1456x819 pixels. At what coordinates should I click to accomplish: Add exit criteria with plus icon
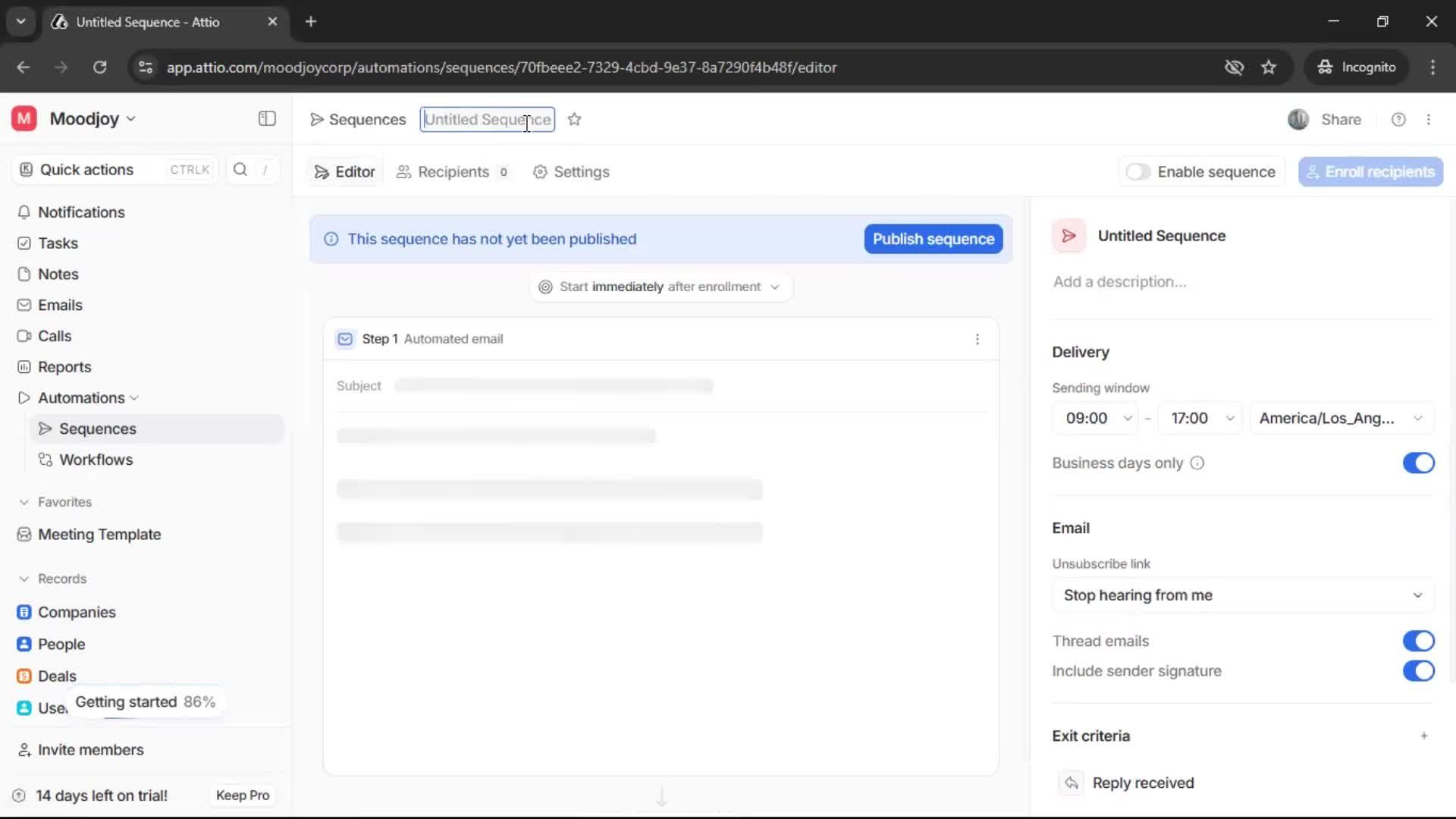pos(1424,736)
